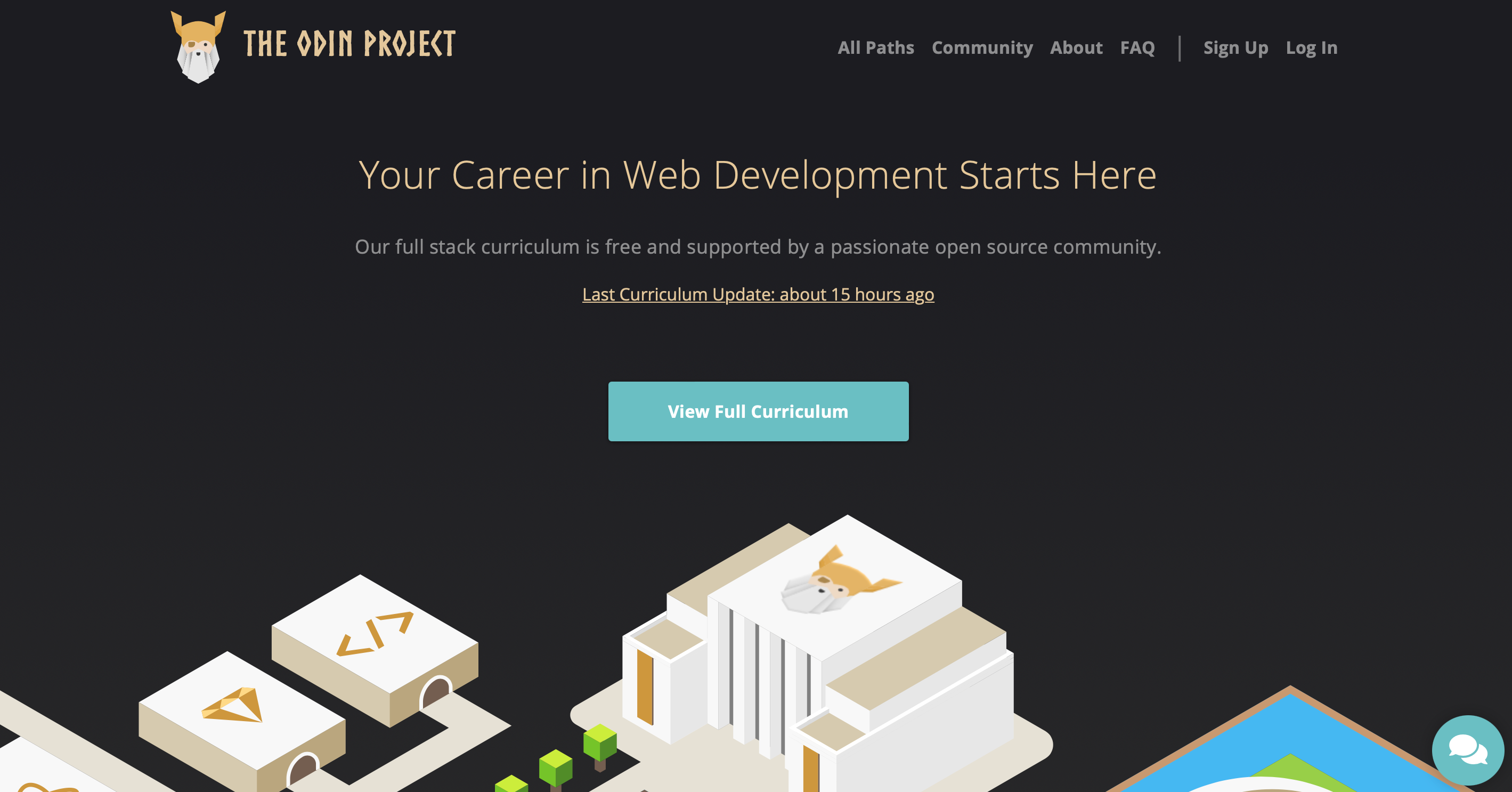This screenshot has height=792, width=1512.
Task: Click the Last Curriculum Update hyperlink
Action: tap(756, 293)
